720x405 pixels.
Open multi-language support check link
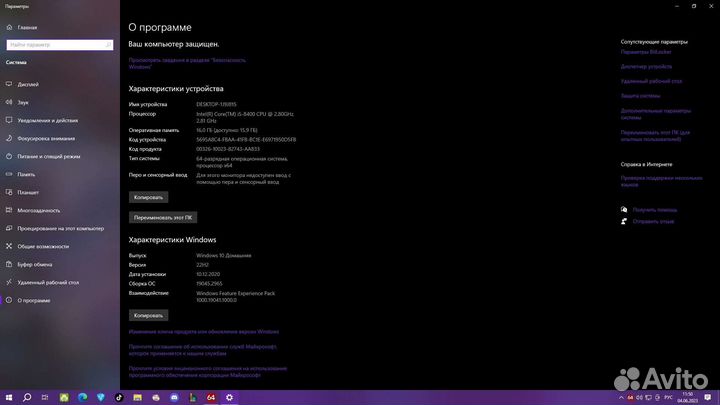pyautogui.click(x=661, y=181)
